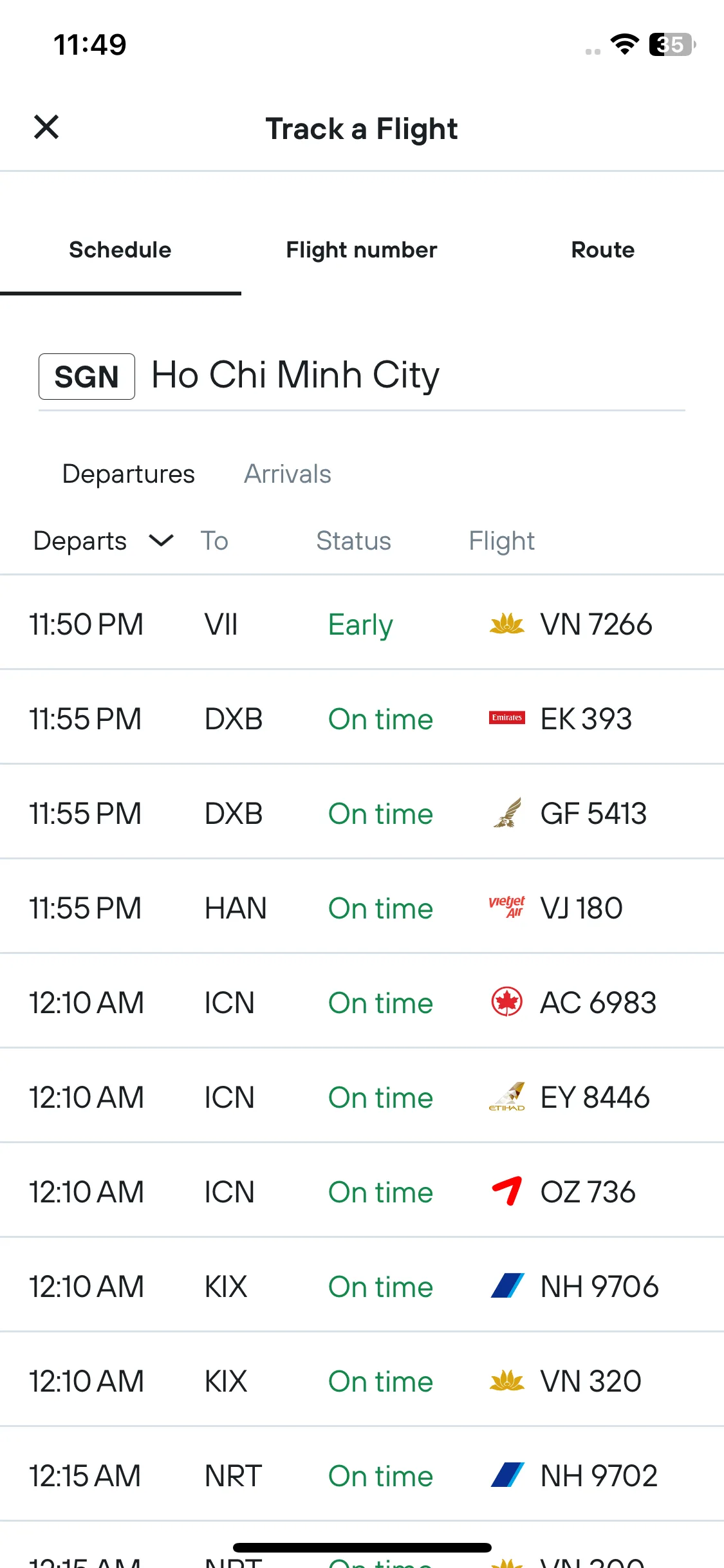Open flight VN 320 to KIX
Viewport: 724px width, 1568px height.
pyautogui.click(x=362, y=1380)
